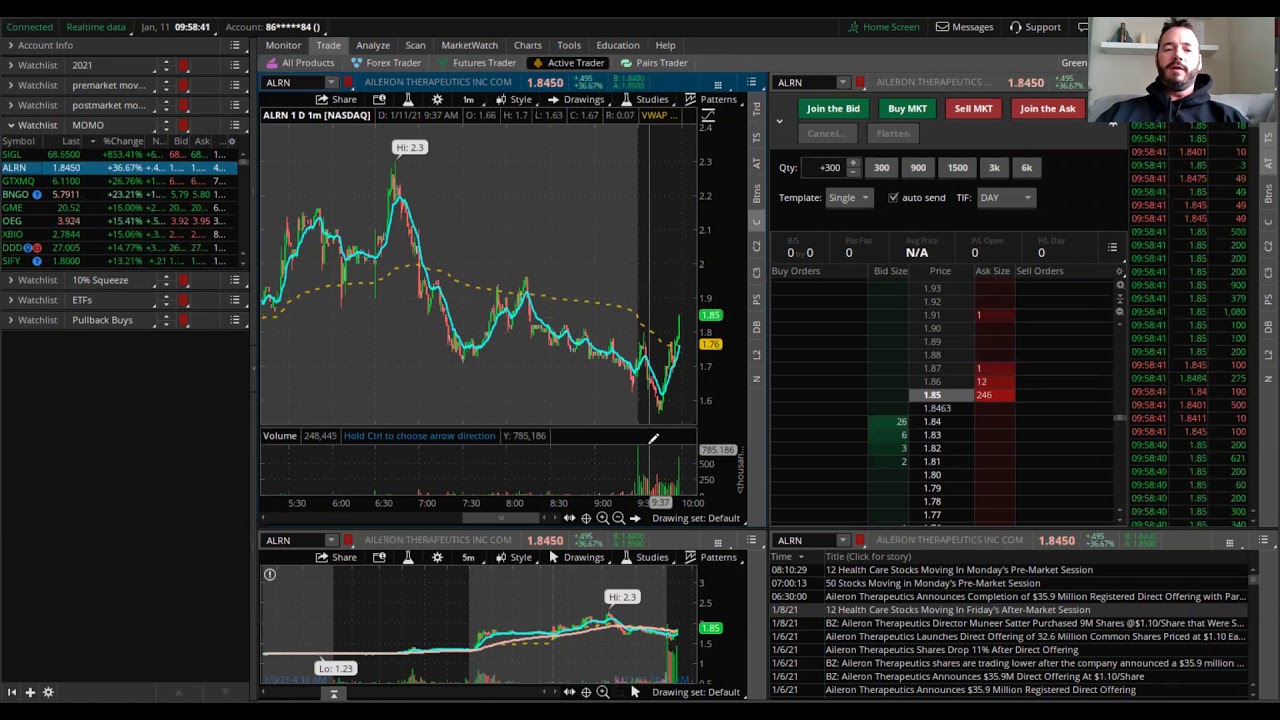Click the alert exclamation icon on lower chart

(269, 574)
